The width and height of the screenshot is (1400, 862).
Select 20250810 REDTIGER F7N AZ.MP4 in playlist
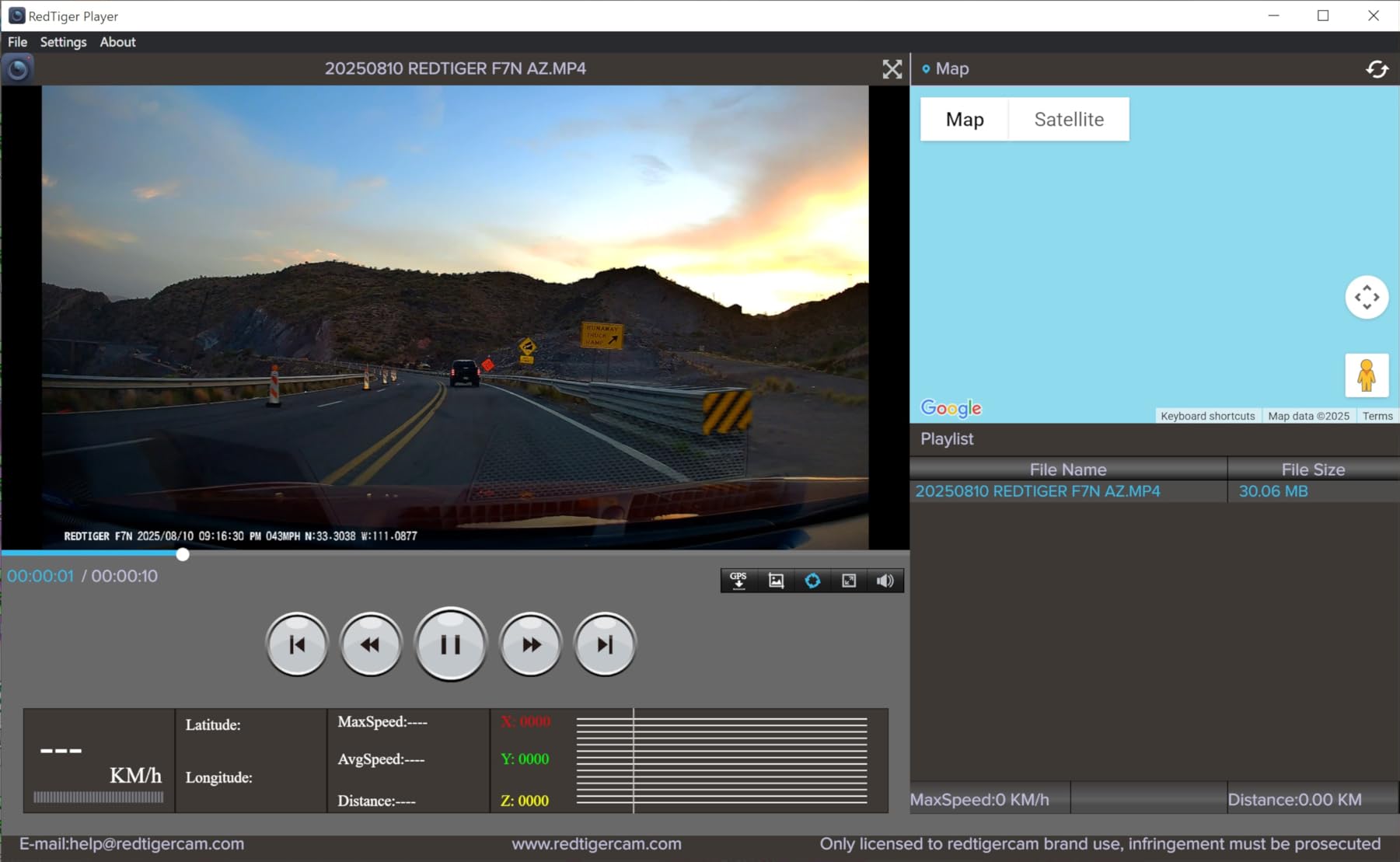pos(1038,490)
